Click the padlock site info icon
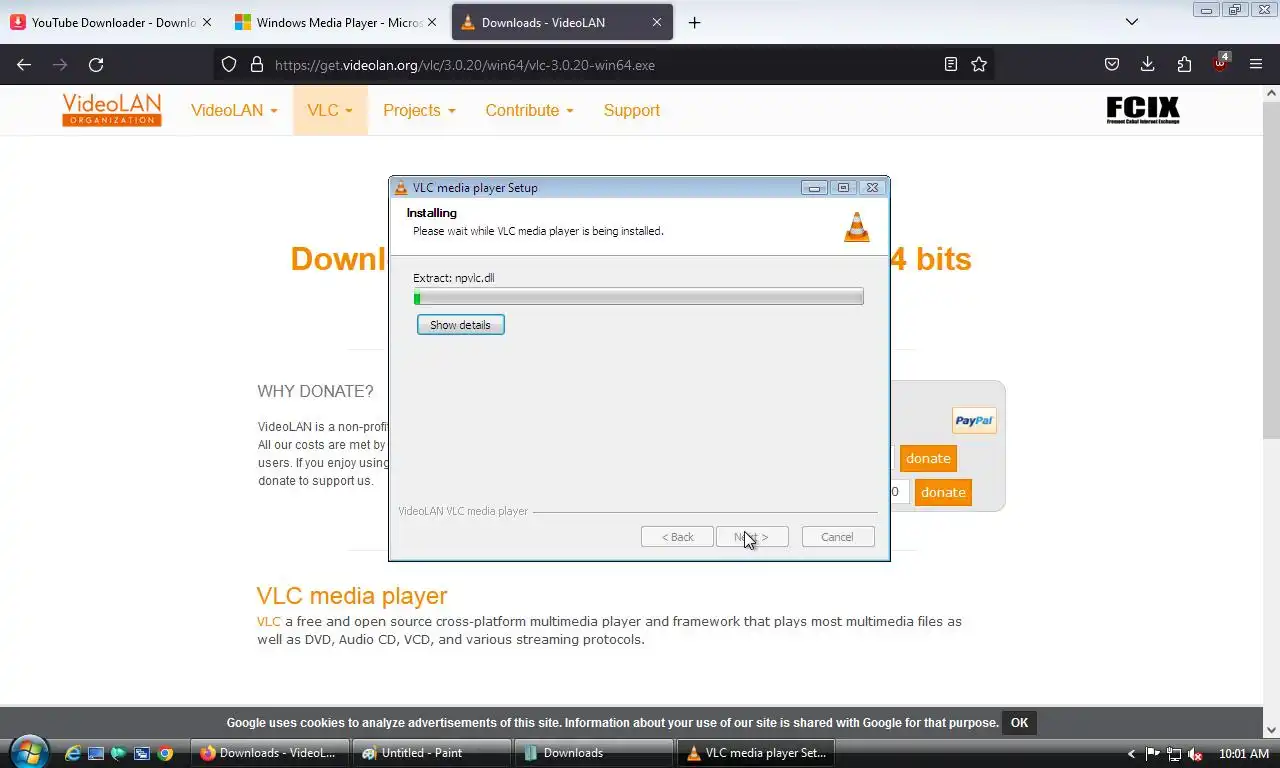This screenshot has height=768, width=1280. coord(256,64)
